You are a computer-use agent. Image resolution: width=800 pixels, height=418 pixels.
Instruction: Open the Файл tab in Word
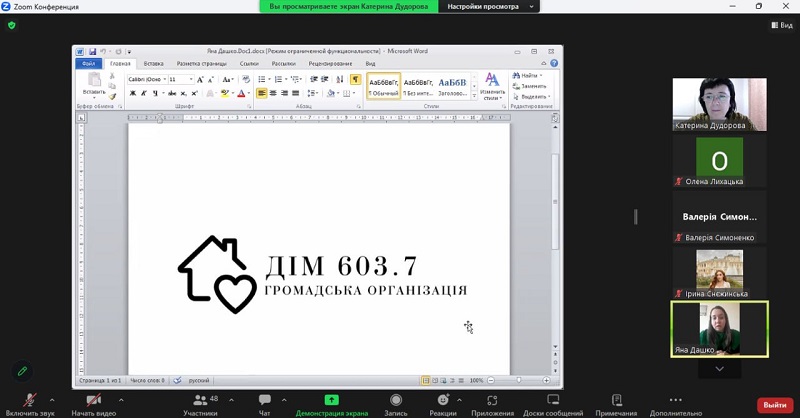coord(89,64)
